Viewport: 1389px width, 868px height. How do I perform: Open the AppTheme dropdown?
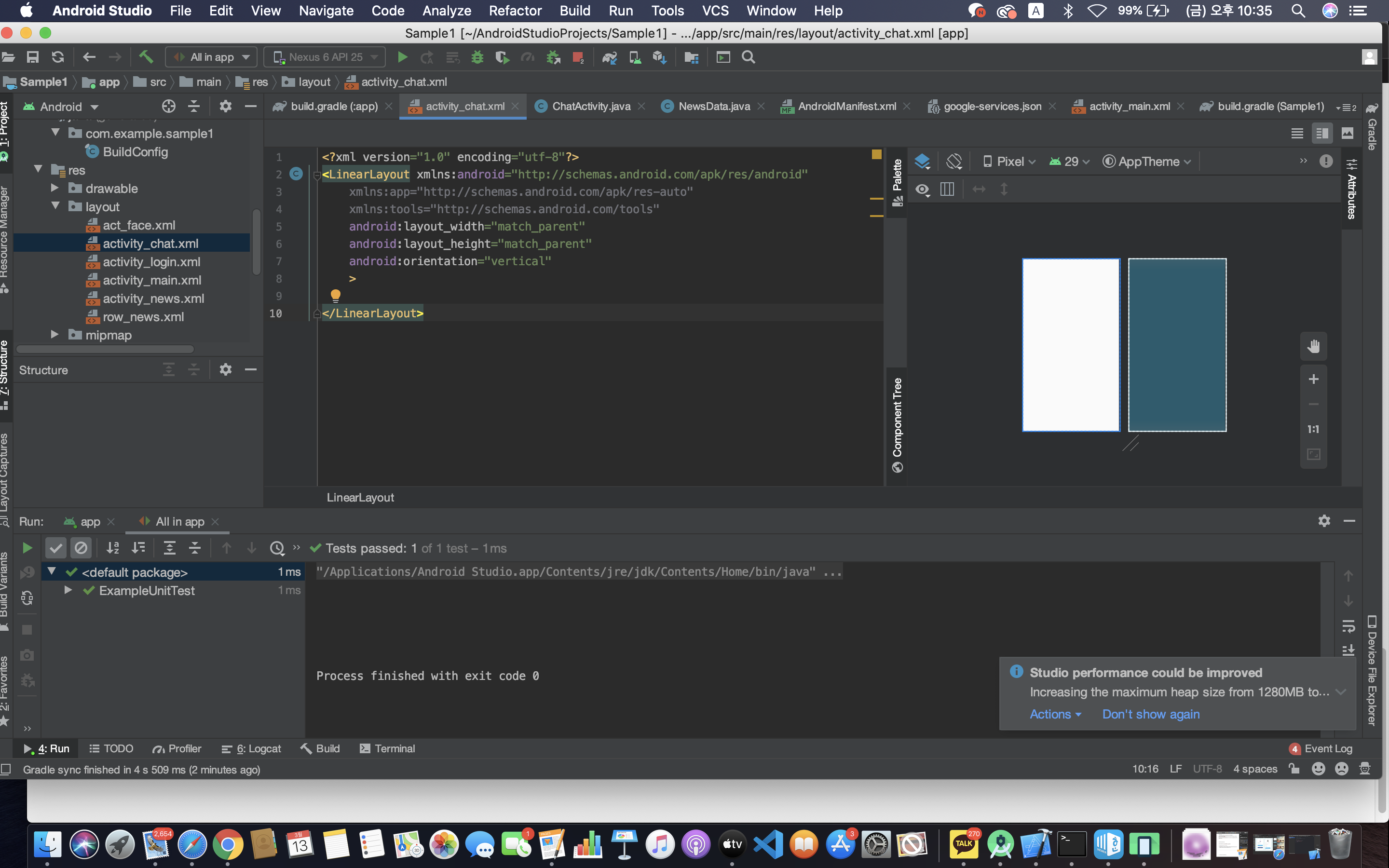point(1147,162)
